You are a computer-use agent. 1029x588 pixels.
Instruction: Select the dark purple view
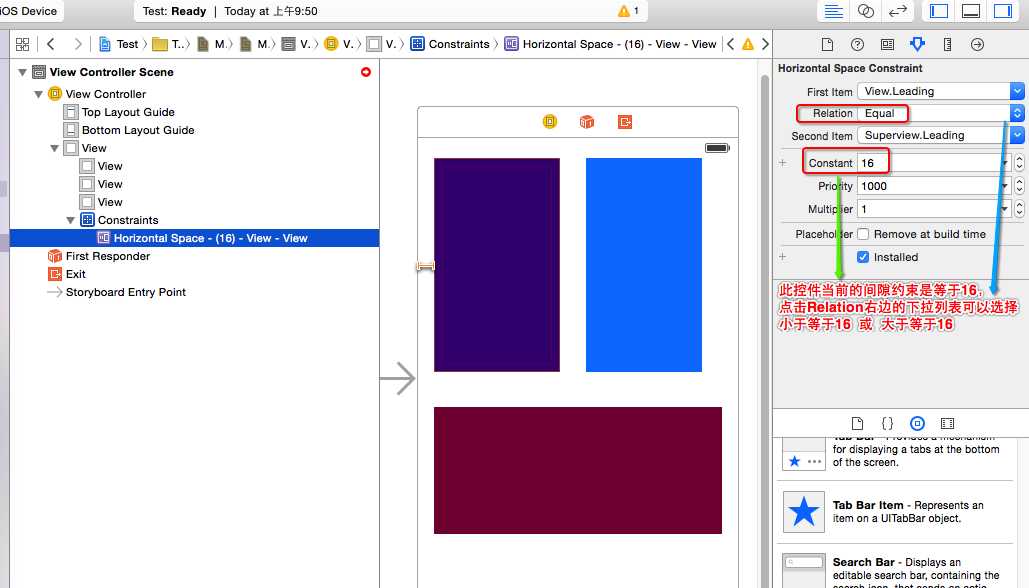(x=497, y=264)
